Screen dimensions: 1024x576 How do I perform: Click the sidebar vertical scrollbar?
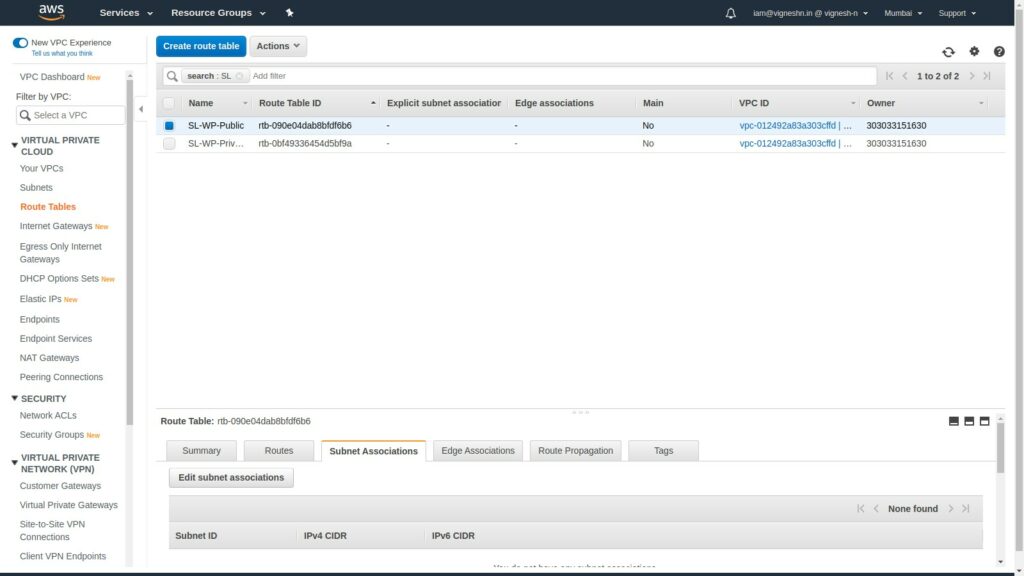pos(129,251)
